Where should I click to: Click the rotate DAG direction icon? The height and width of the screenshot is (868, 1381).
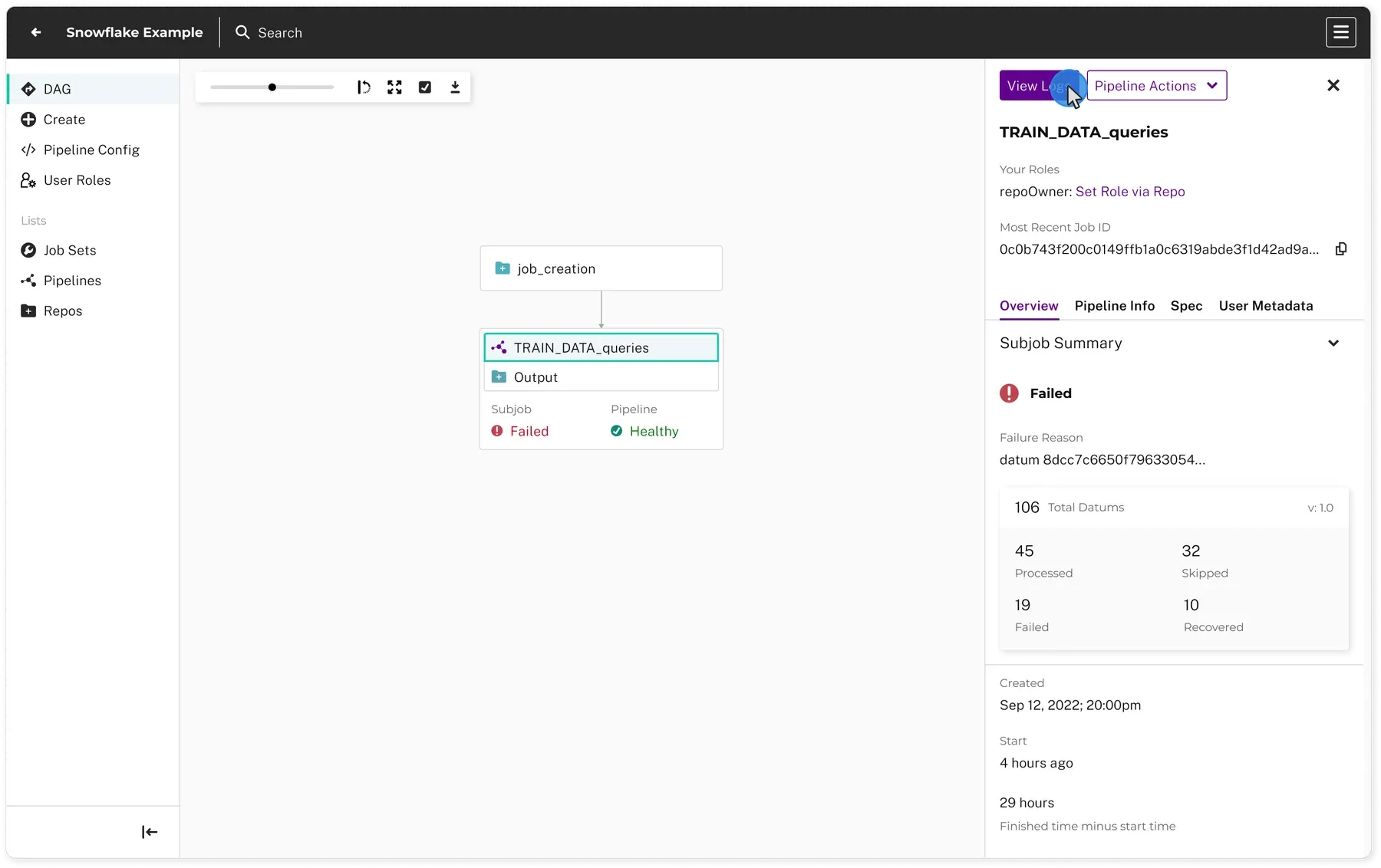pos(364,87)
